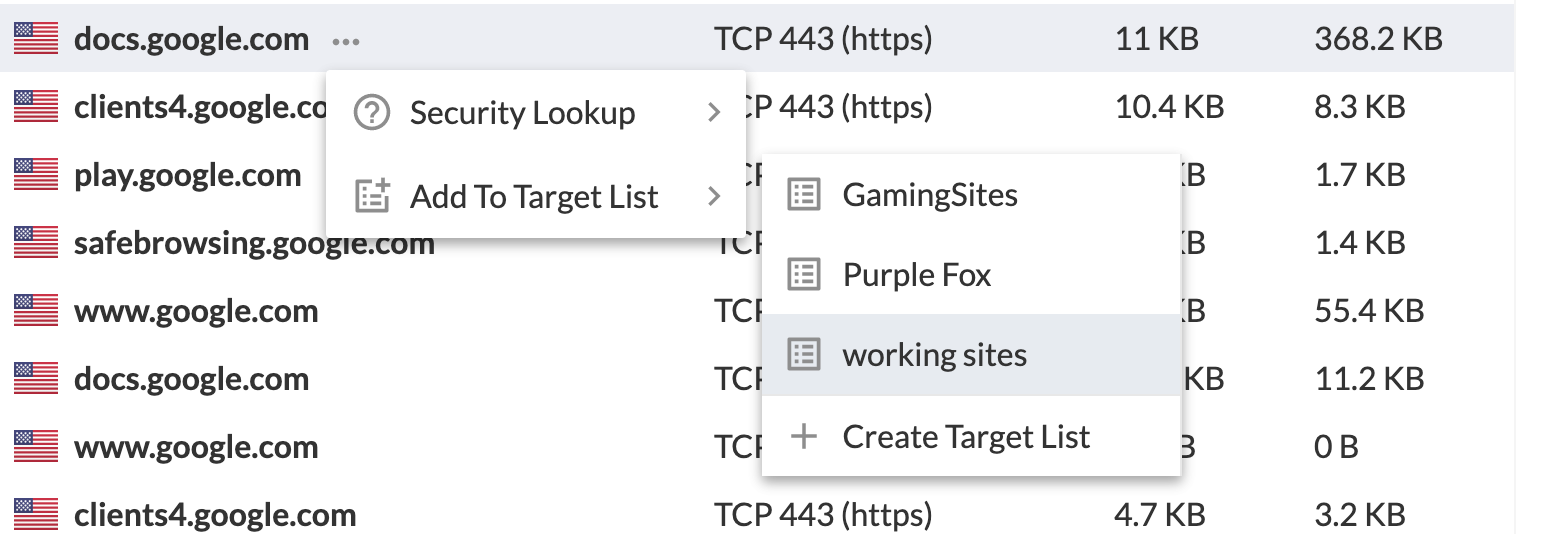Add to the Purple Fox list

(x=971, y=274)
